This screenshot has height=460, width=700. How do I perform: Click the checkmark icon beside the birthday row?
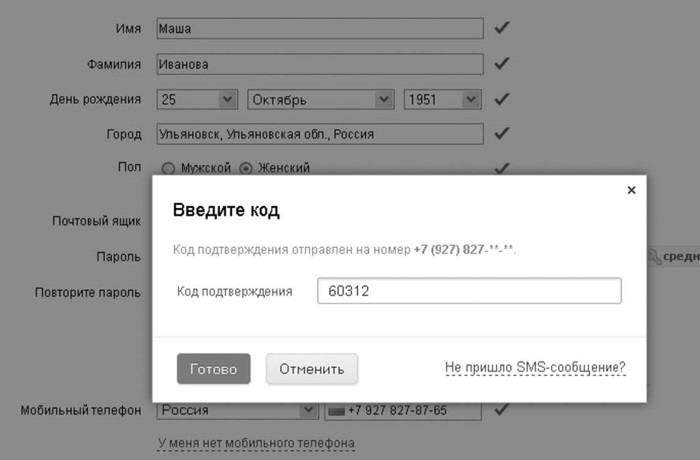[x=502, y=99]
